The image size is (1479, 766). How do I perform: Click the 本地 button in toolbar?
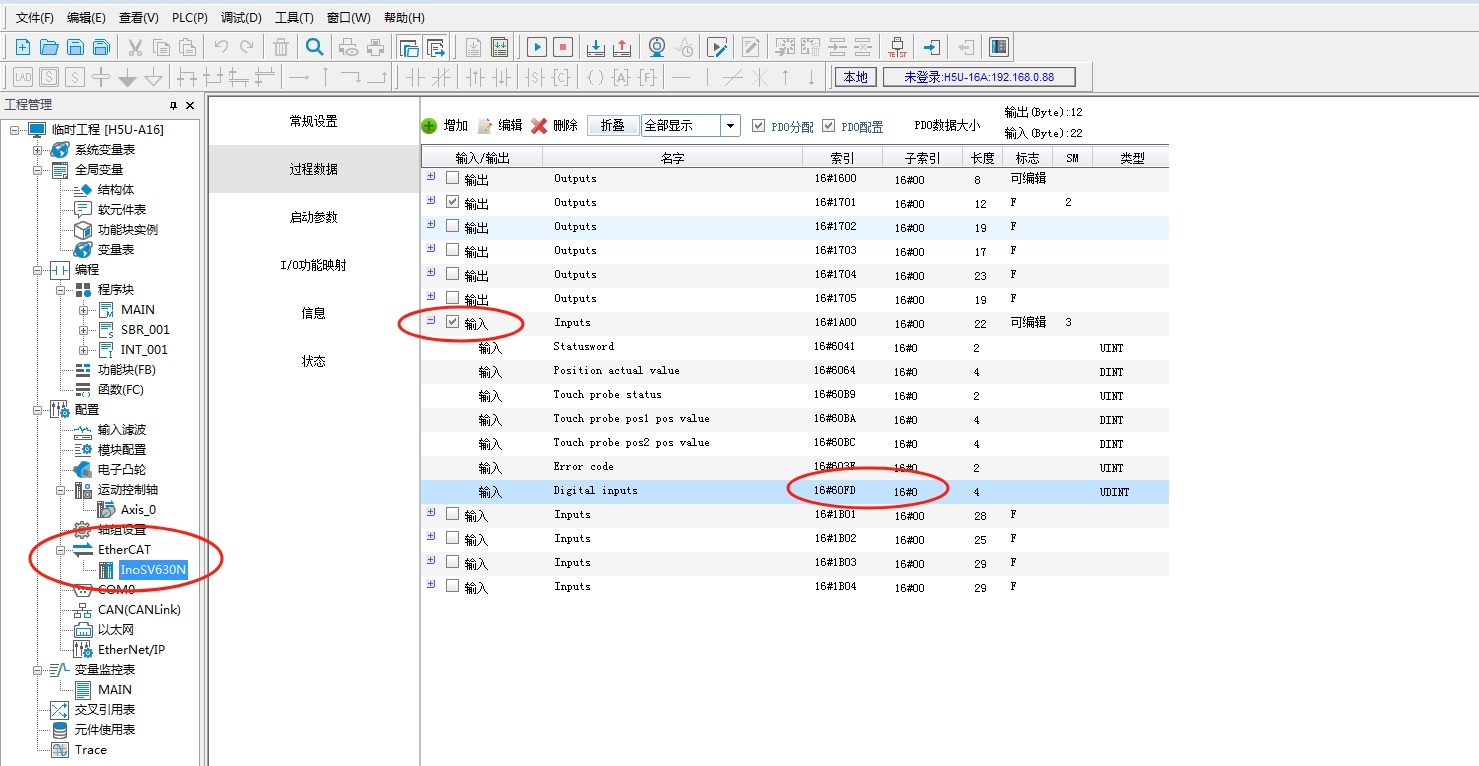click(x=855, y=77)
